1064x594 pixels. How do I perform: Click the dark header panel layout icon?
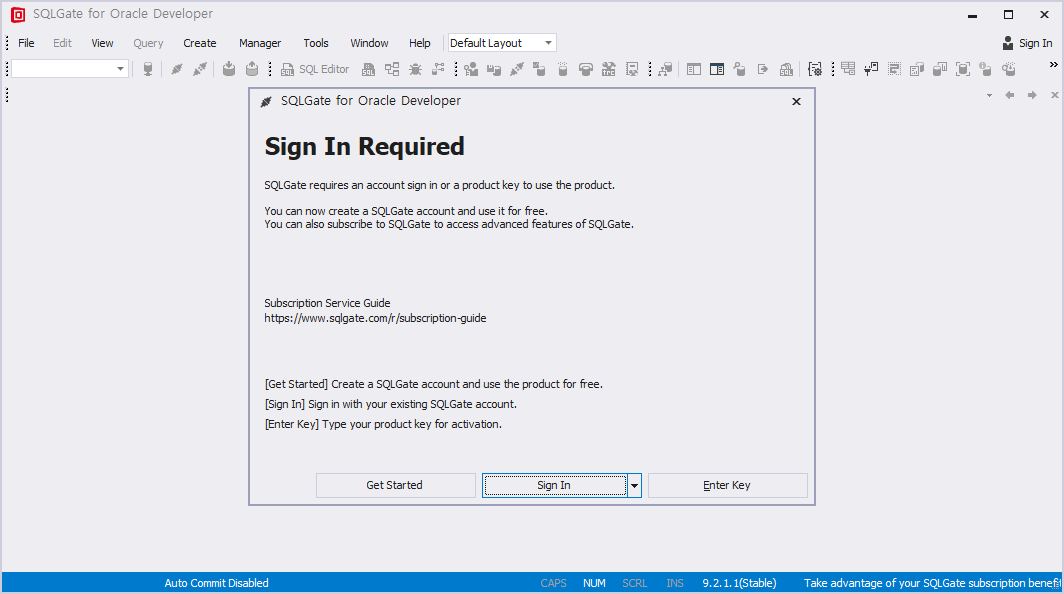point(717,69)
